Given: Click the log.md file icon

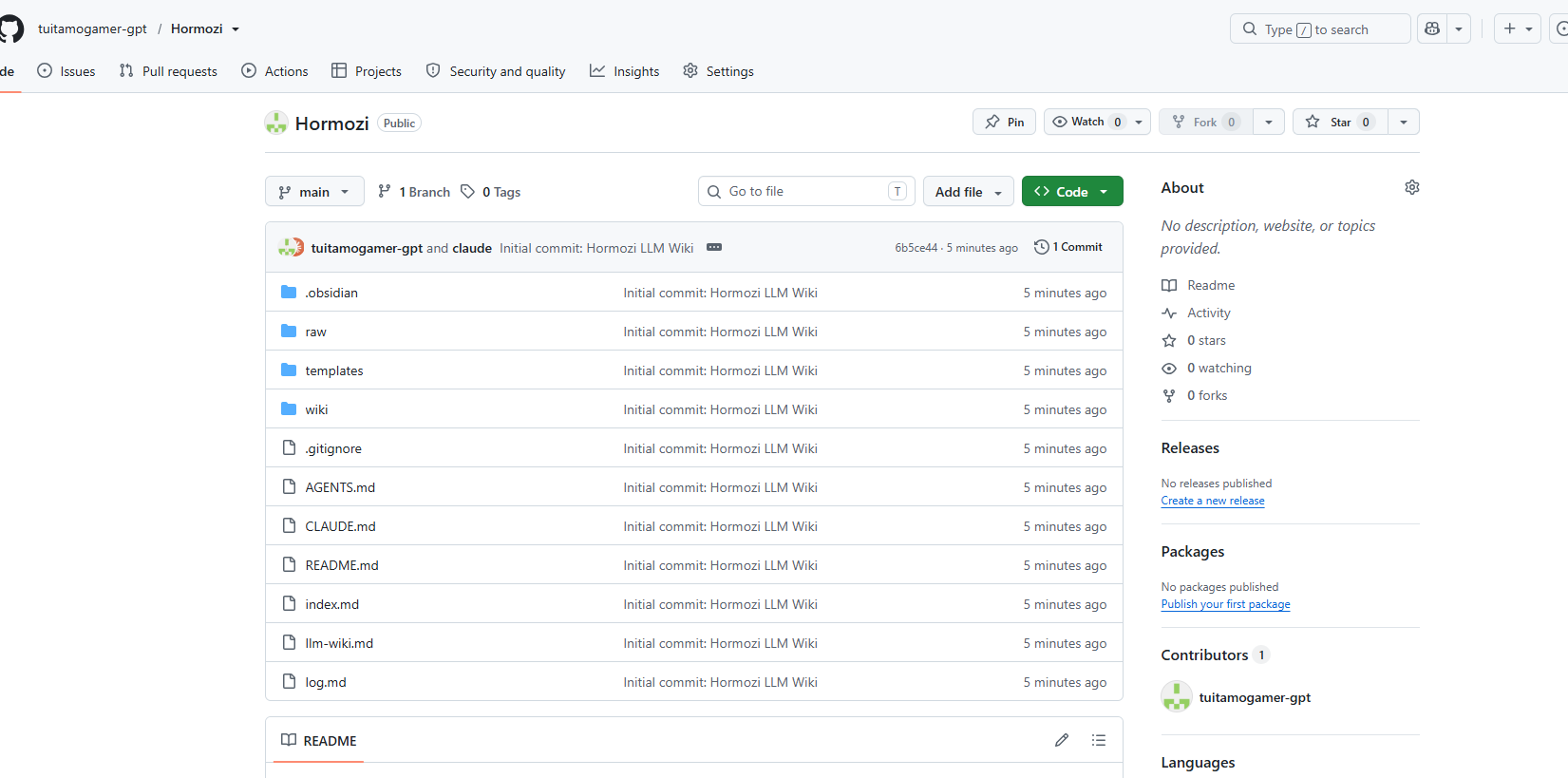Looking at the screenshot, I should 289,681.
